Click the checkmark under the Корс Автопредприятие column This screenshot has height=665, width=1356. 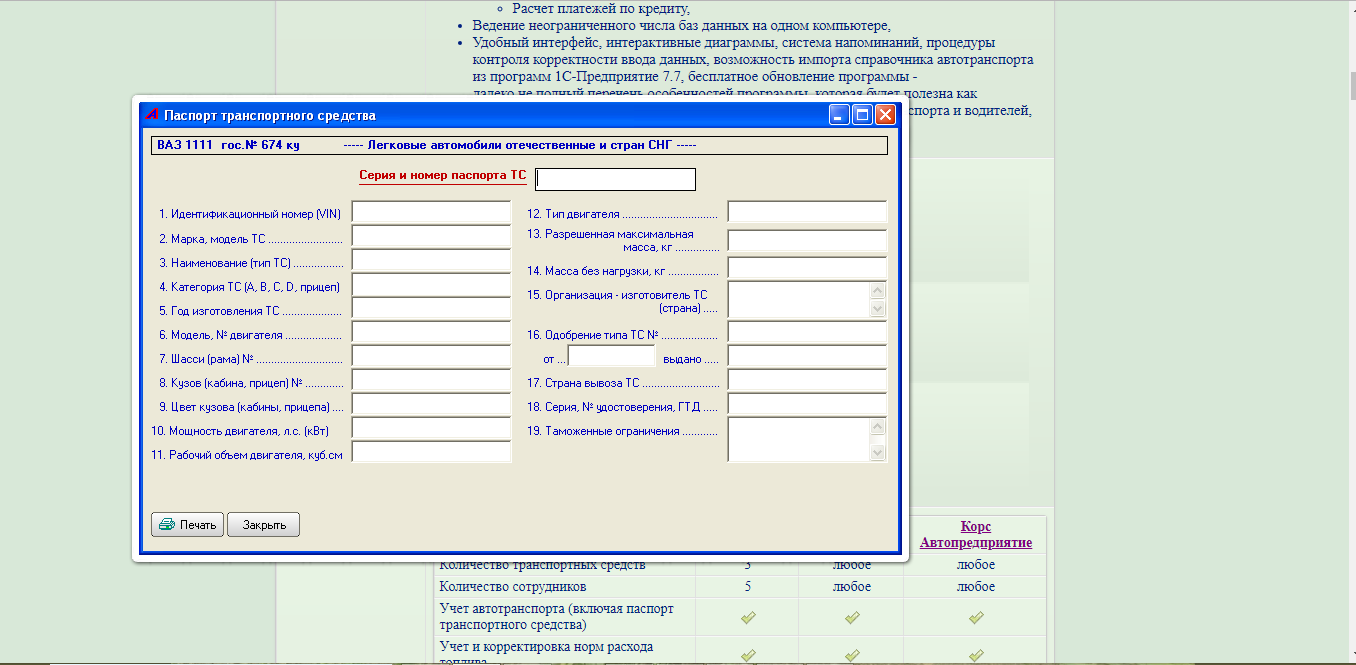point(975,617)
